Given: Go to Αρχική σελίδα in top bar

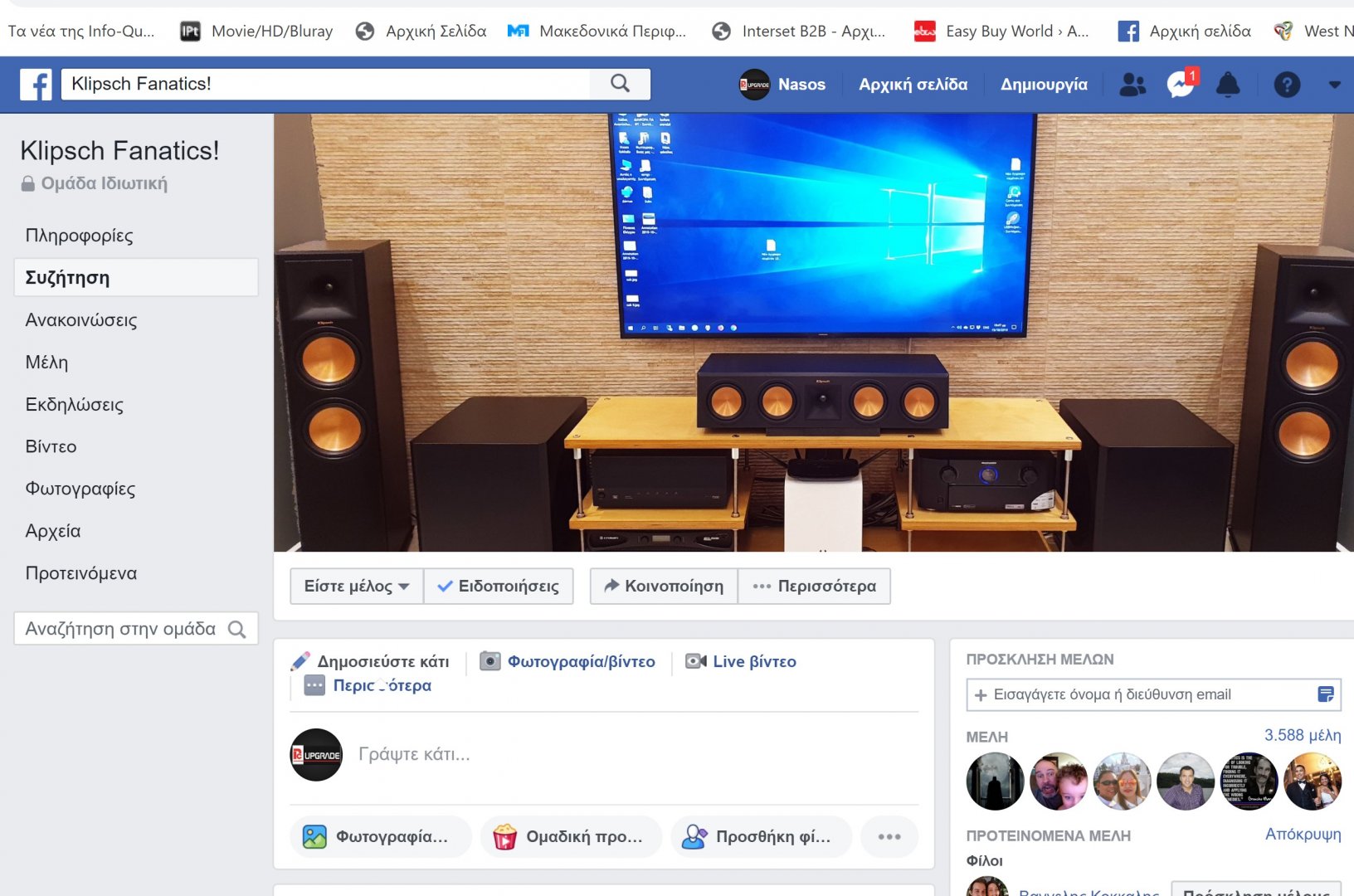Looking at the screenshot, I should pos(913,85).
